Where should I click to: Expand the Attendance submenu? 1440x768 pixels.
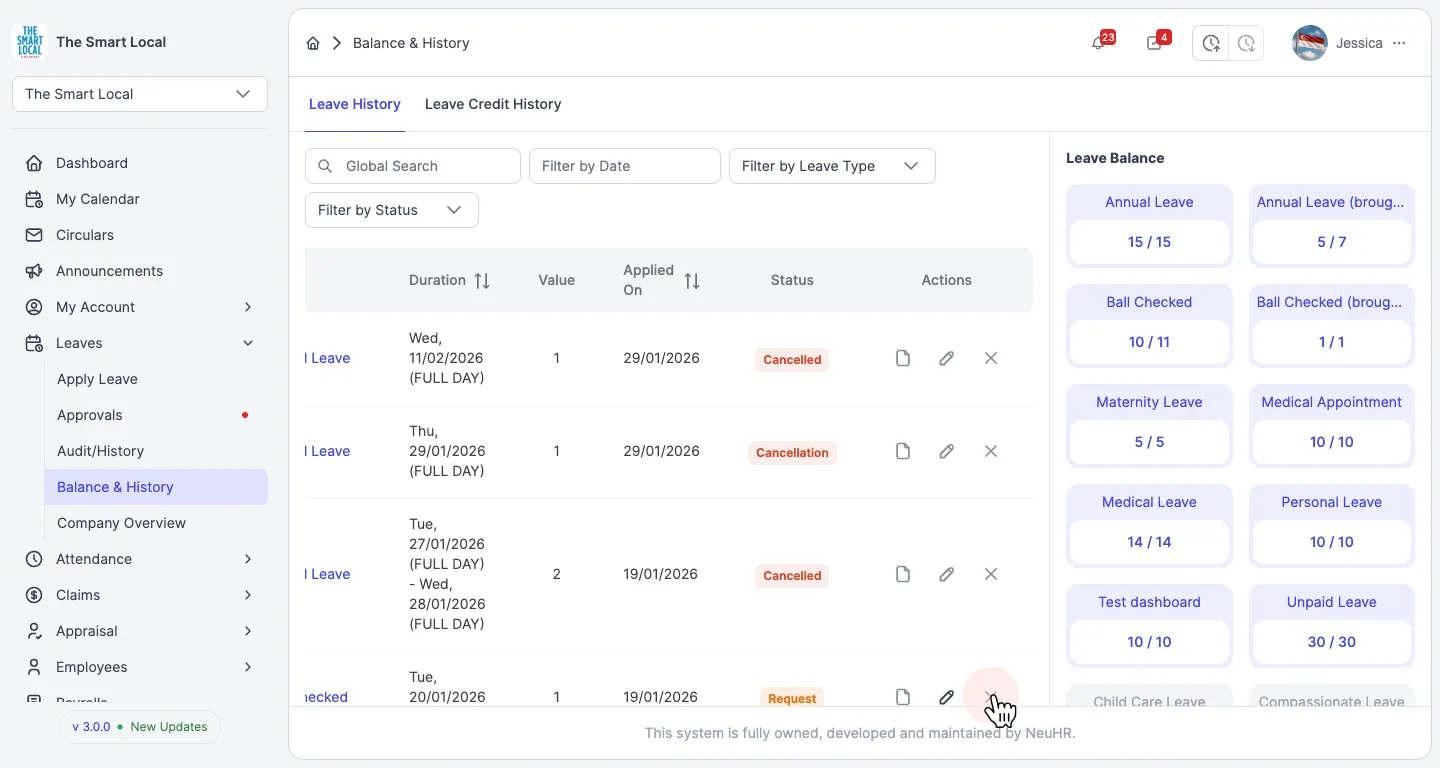pos(248,559)
